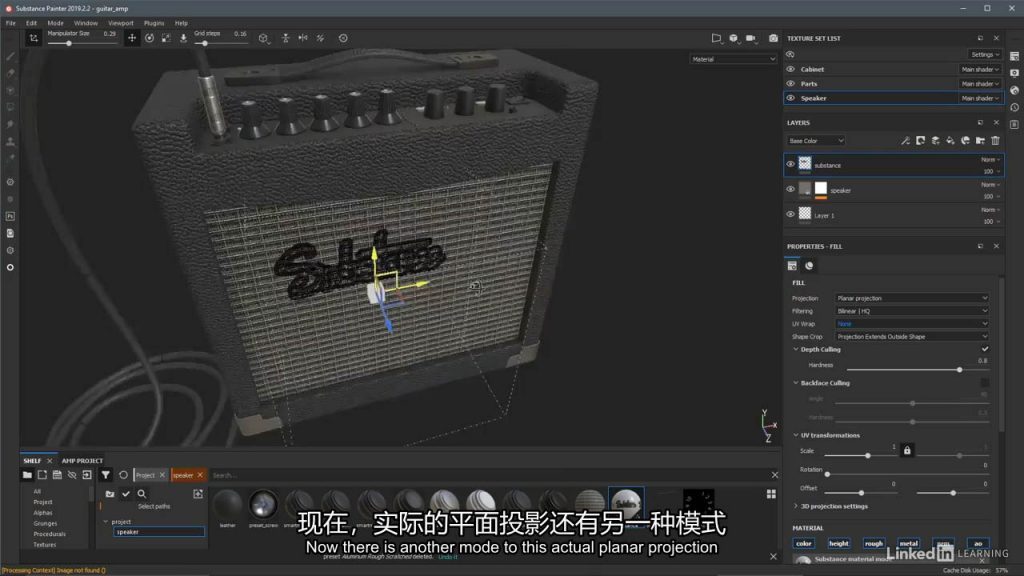Open the UV Wrap dropdown
Viewport: 1024px width, 576px height.
(912, 324)
